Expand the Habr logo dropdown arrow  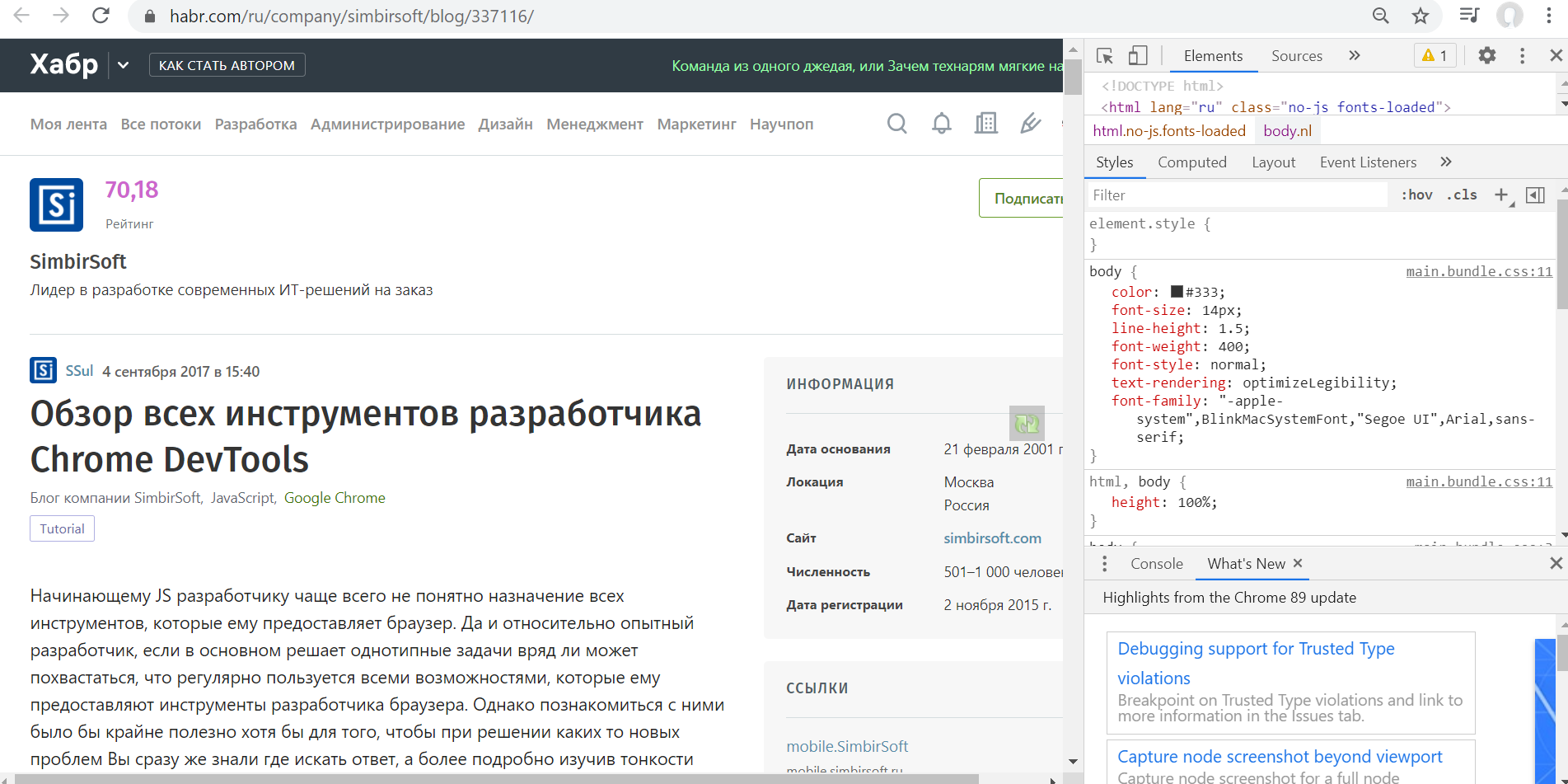coord(123,65)
